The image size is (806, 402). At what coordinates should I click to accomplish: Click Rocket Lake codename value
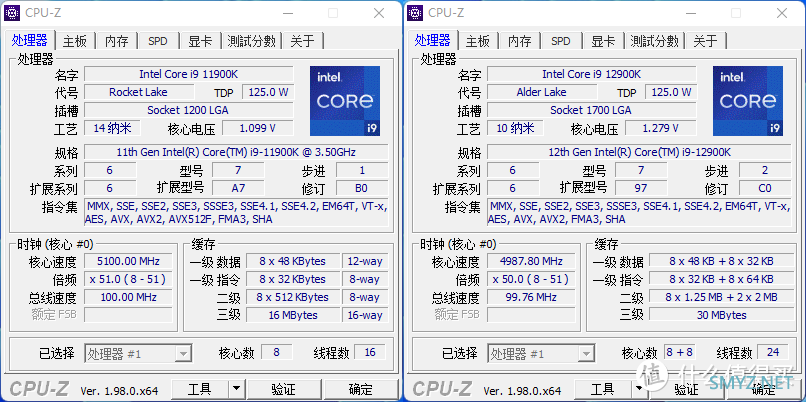138,92
